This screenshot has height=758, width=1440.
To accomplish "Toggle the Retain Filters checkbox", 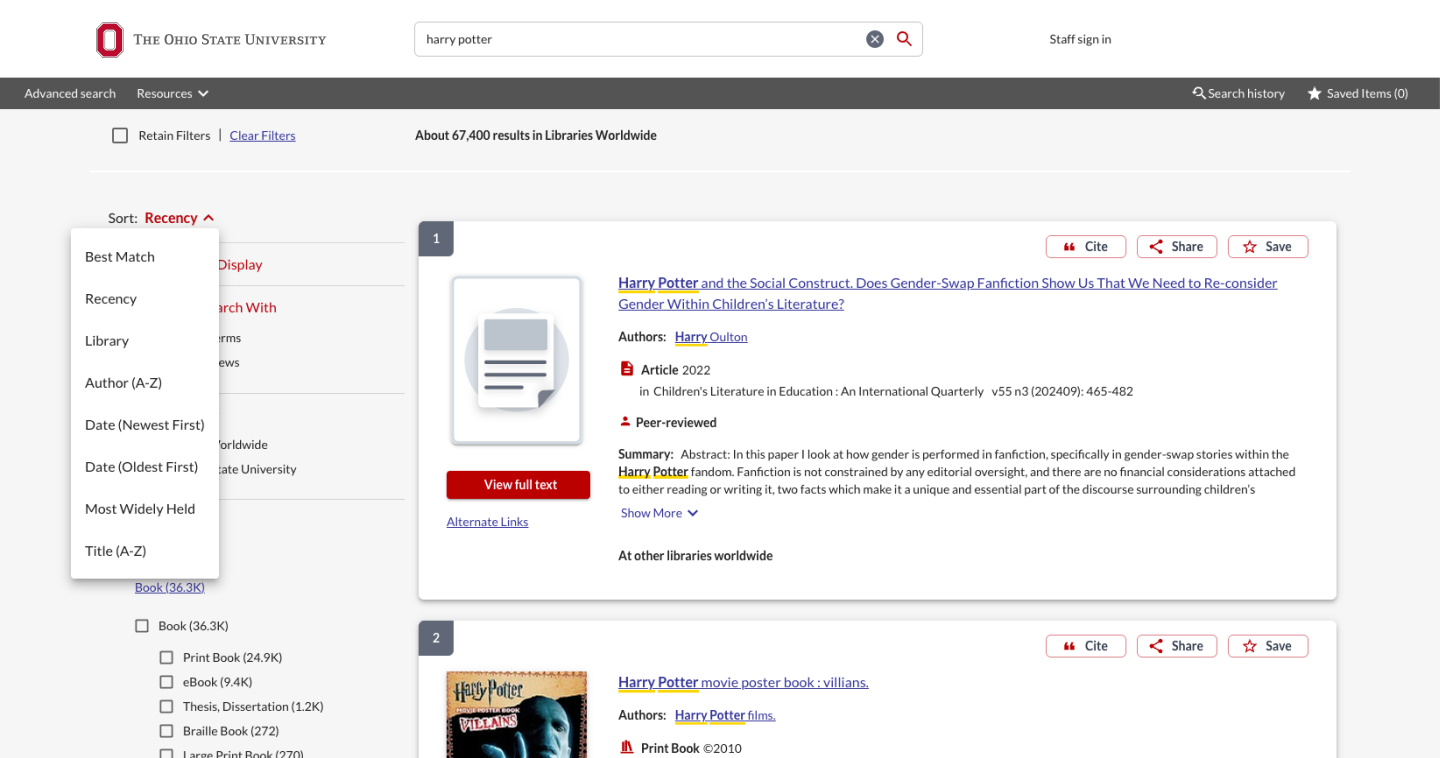I will click(120, 135).
